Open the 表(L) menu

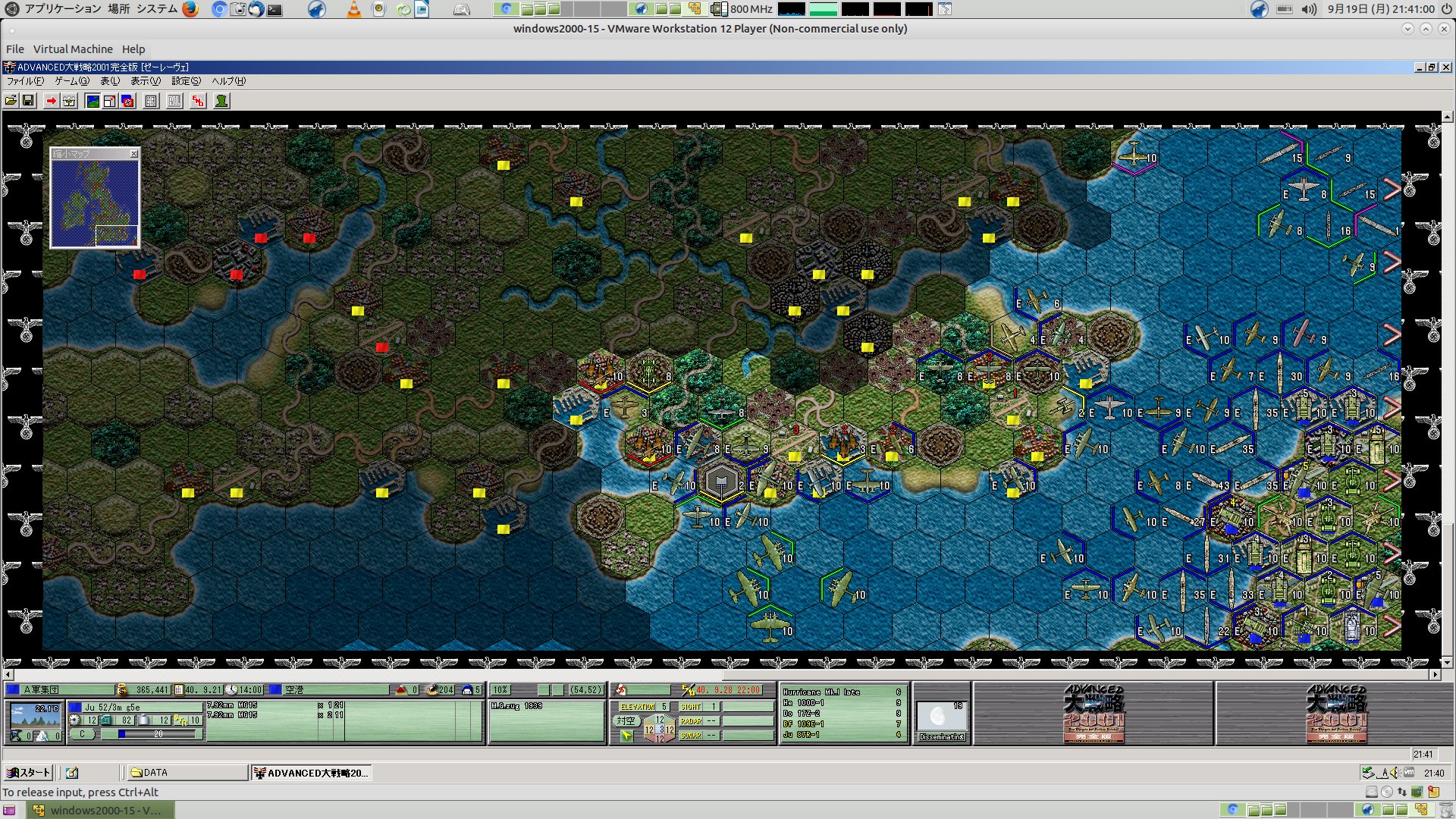(110, 81)
